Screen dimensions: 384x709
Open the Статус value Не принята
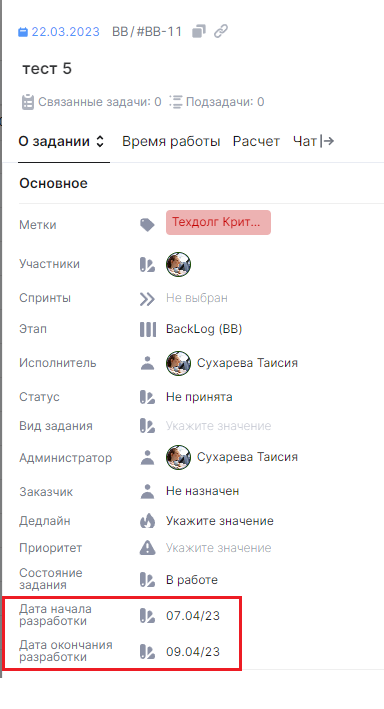tap(199, 397)
